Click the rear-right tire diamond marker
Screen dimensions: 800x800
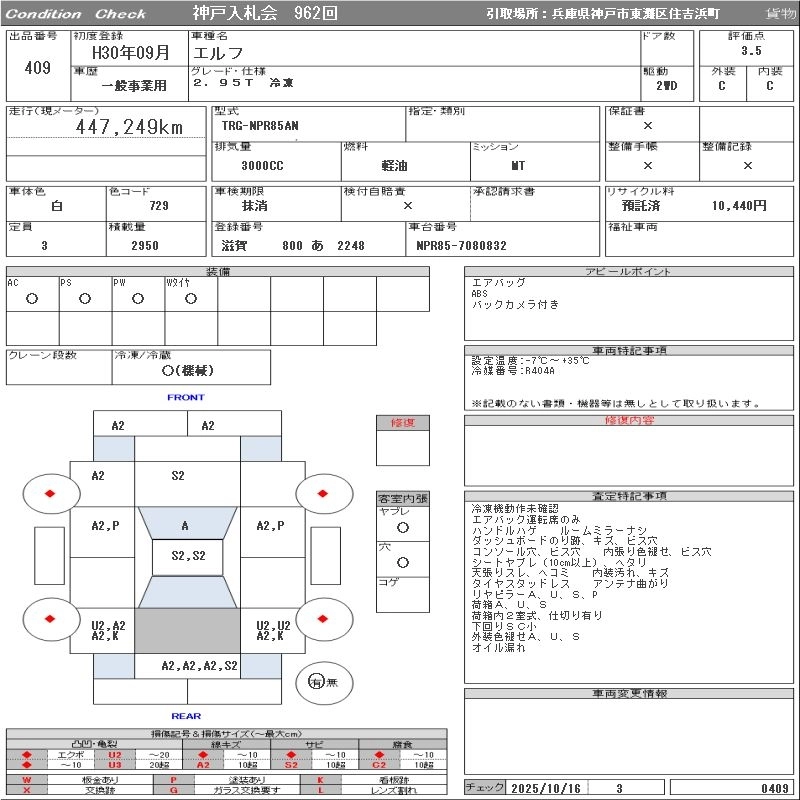(323, 619)
